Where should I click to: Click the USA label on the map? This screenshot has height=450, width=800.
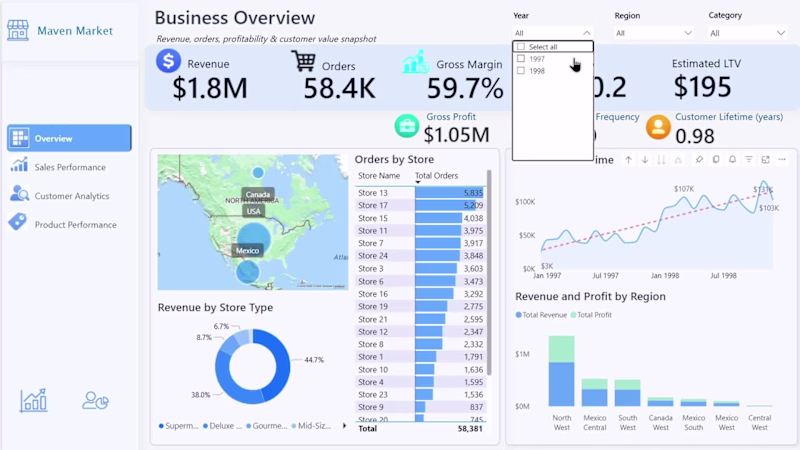pos(254,211)
